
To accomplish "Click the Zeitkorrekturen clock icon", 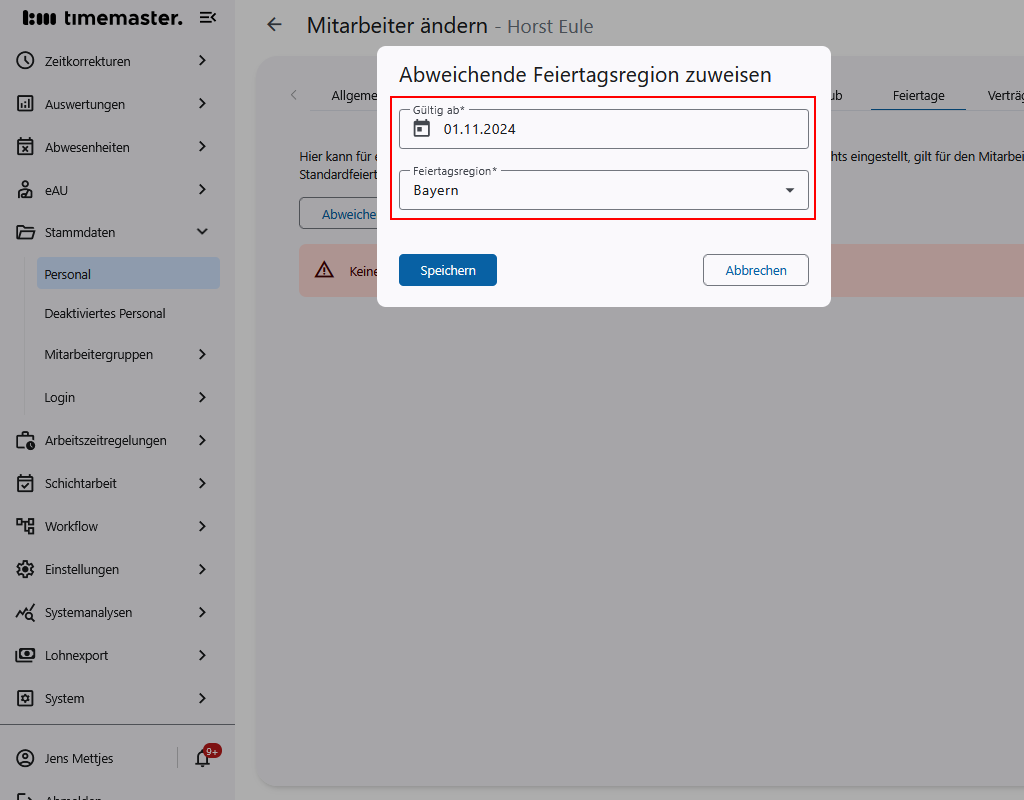I will point(26,61).
